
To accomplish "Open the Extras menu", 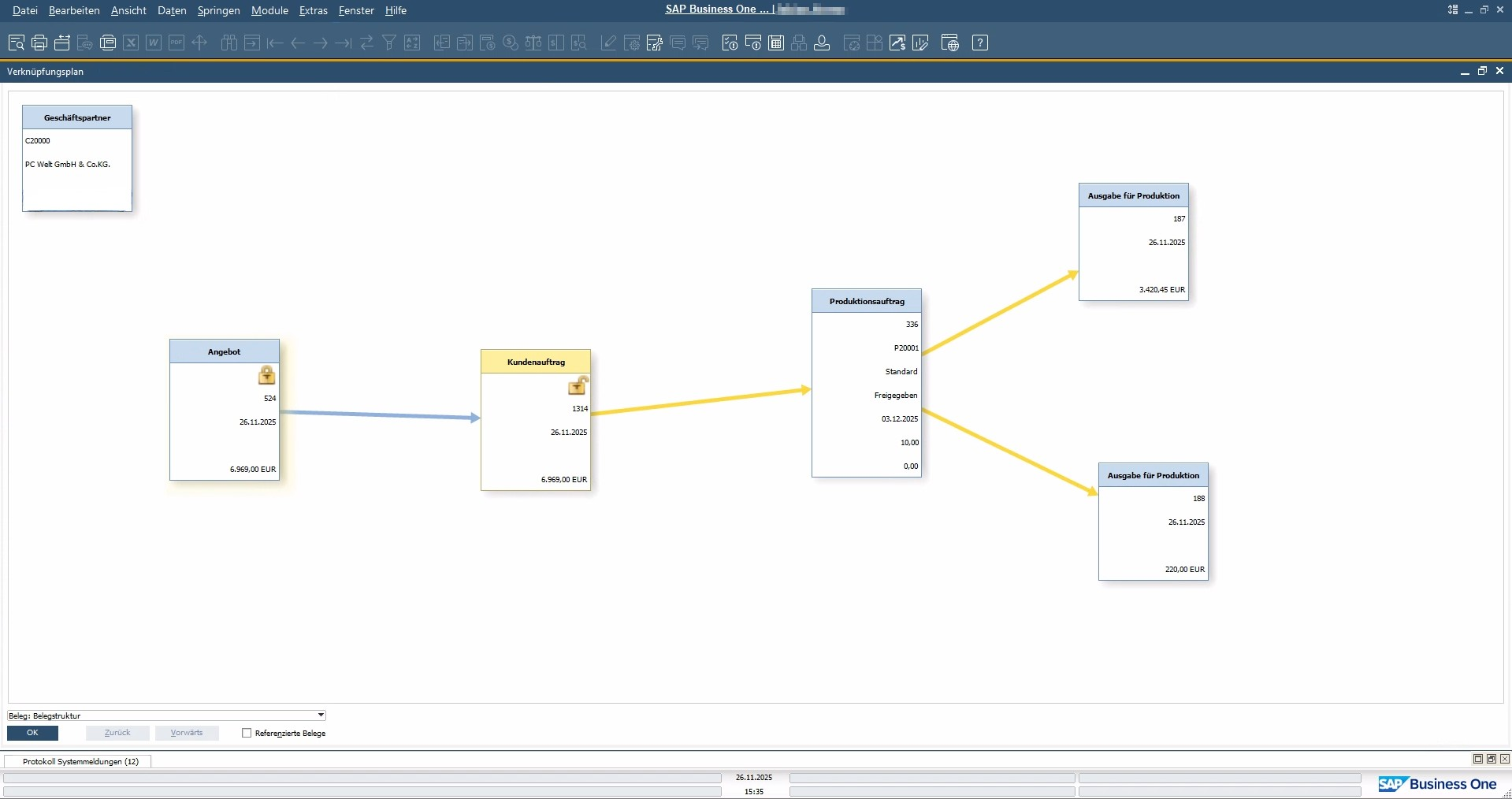I will click(313, 10).
